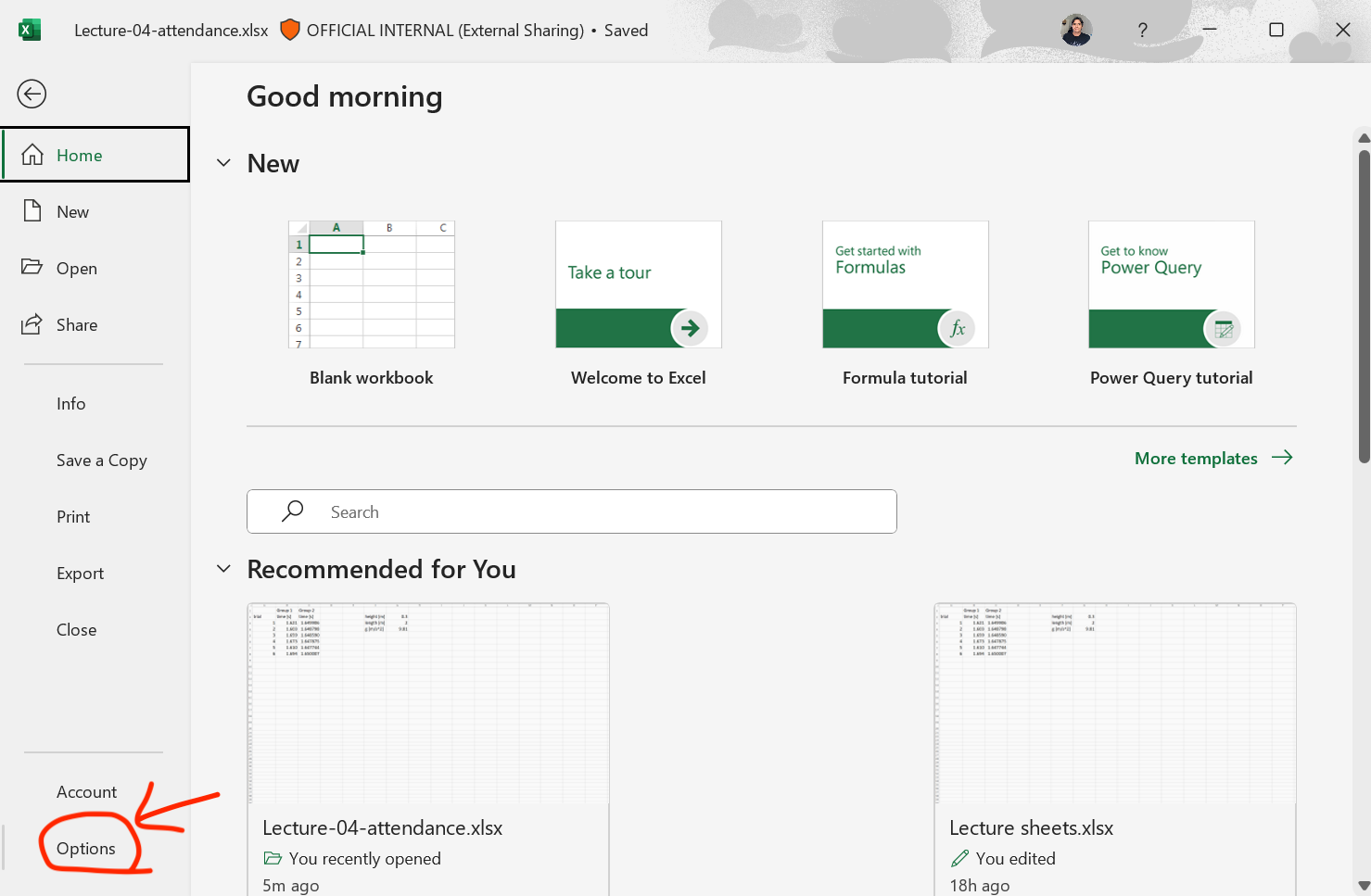1371x896 pixels.
Task: Select Save a Copy option
Action: [x=101, y=461]
